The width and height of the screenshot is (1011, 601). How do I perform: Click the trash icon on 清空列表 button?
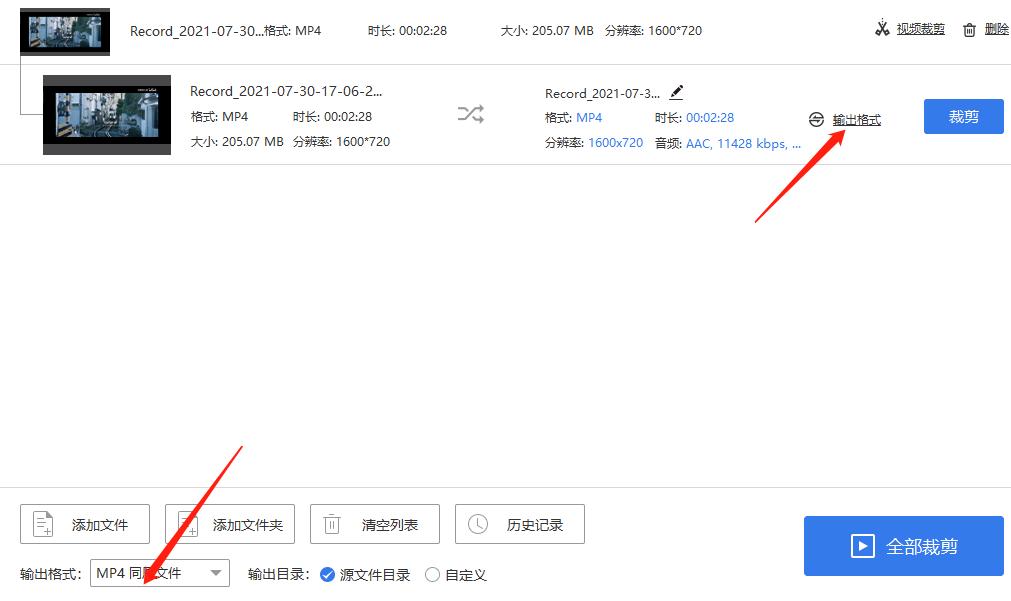pyautogui.click(x=331, y=523)
